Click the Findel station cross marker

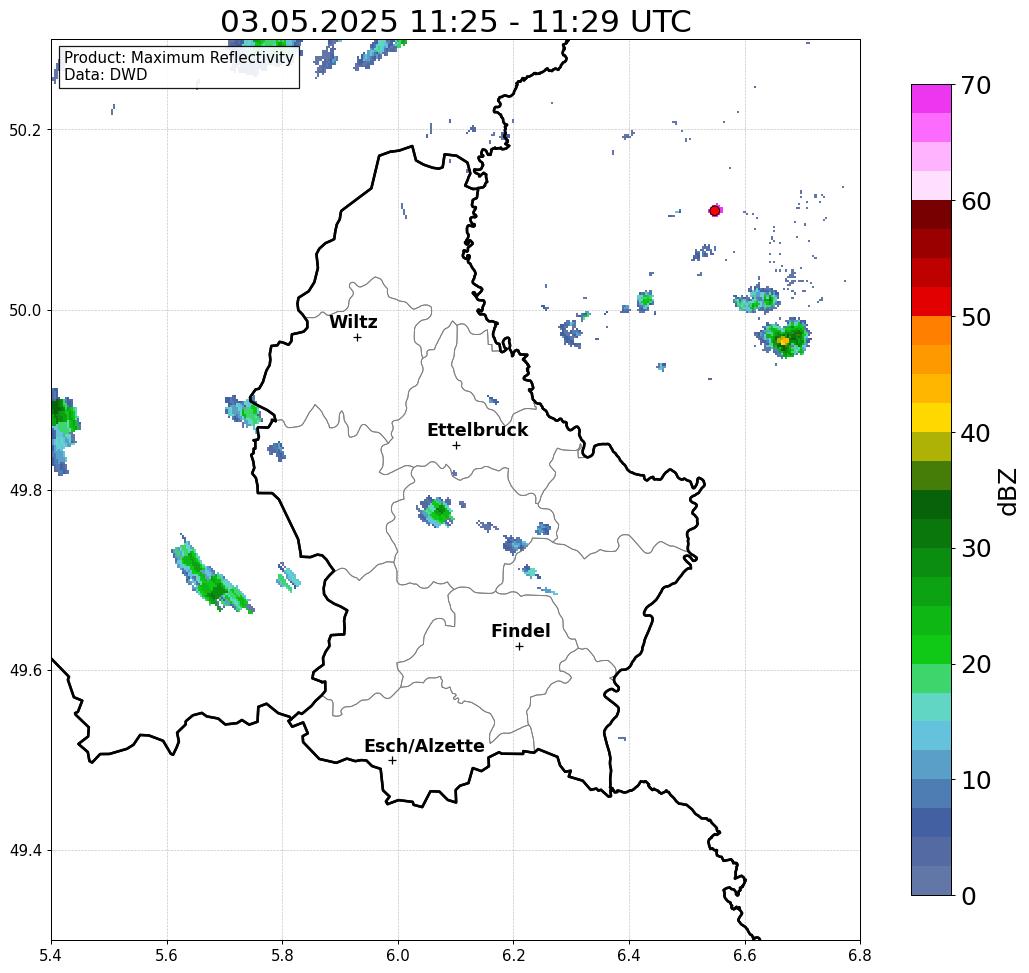(519, 646)
